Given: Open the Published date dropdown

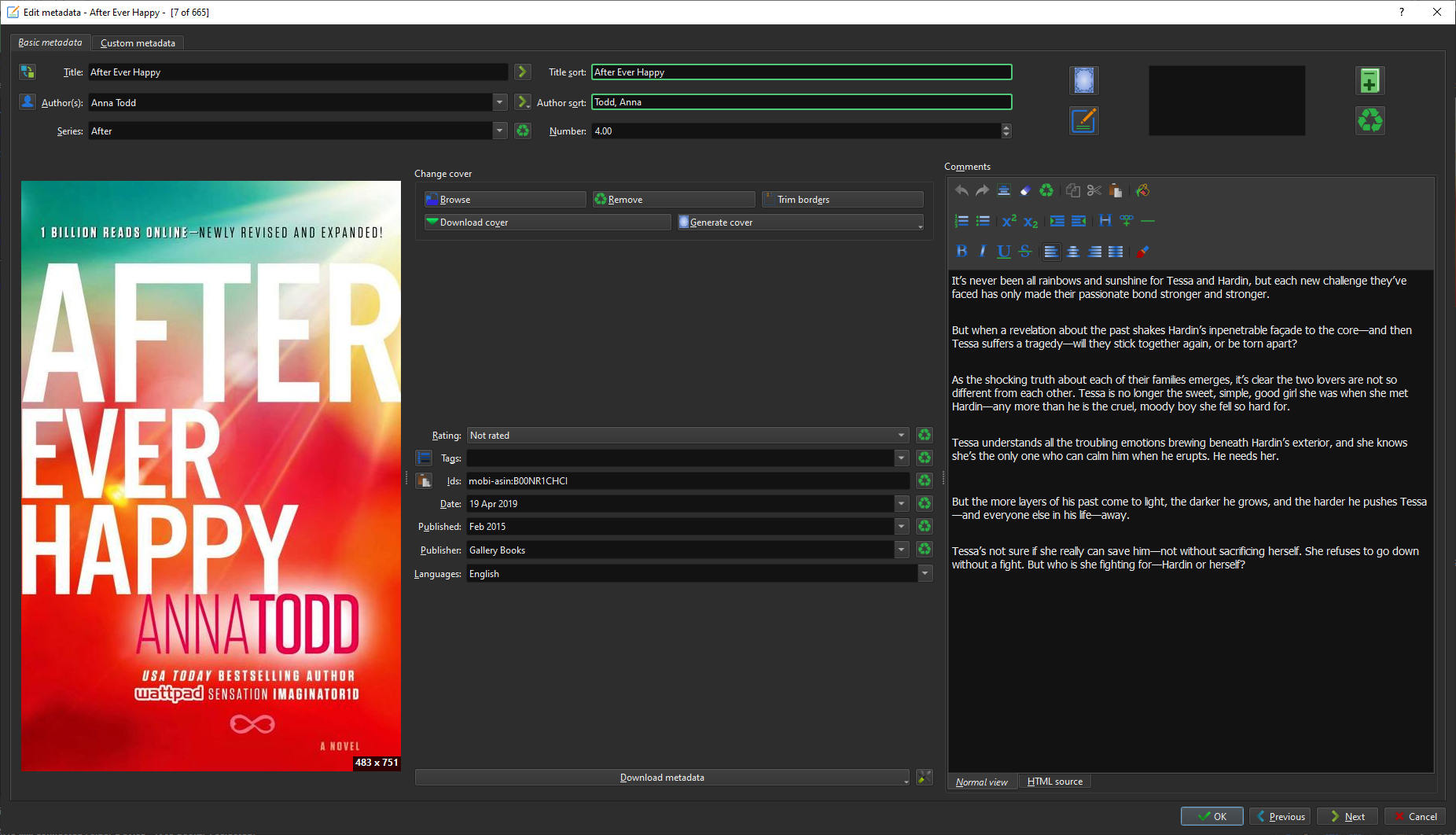Looking at the screenshot, I should [901, 527].
